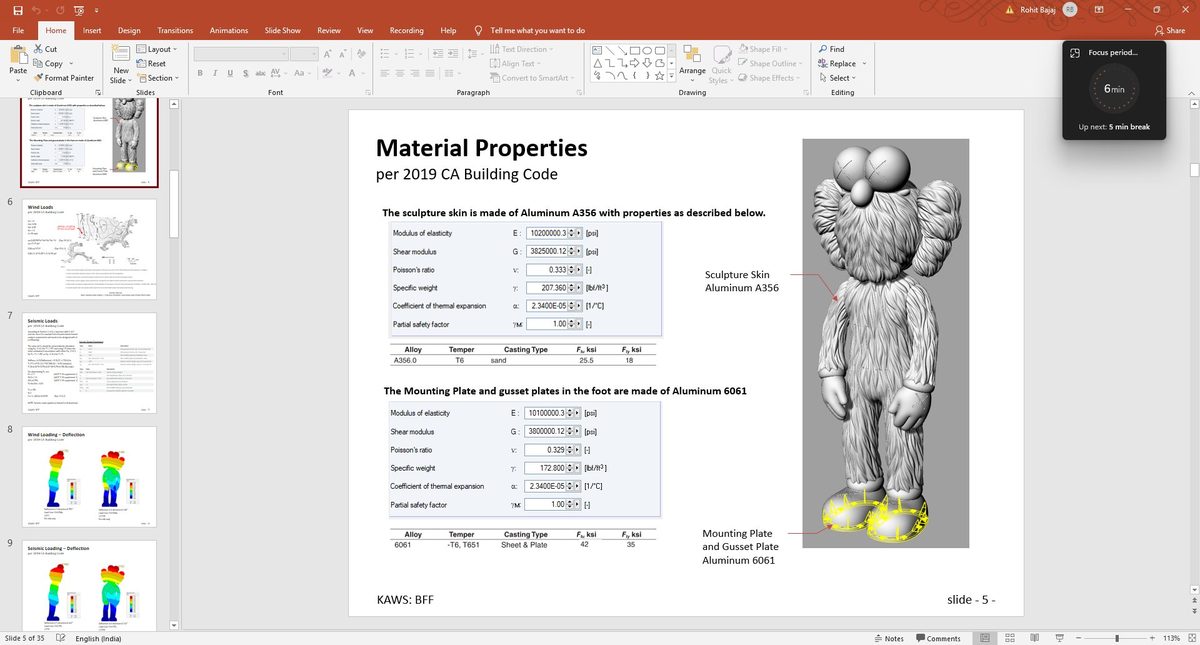Viewport: 1200px width, 645px height.
Task: Zoom in using the status bar plus control
Action: [x=1152, y=637]
